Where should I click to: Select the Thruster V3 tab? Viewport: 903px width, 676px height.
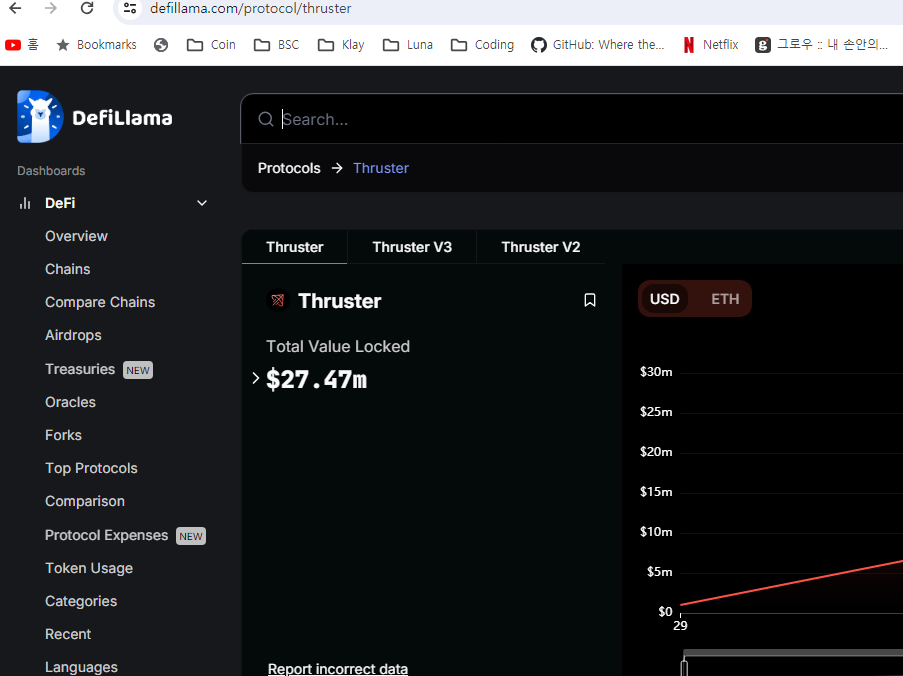[x=412, y=247]
